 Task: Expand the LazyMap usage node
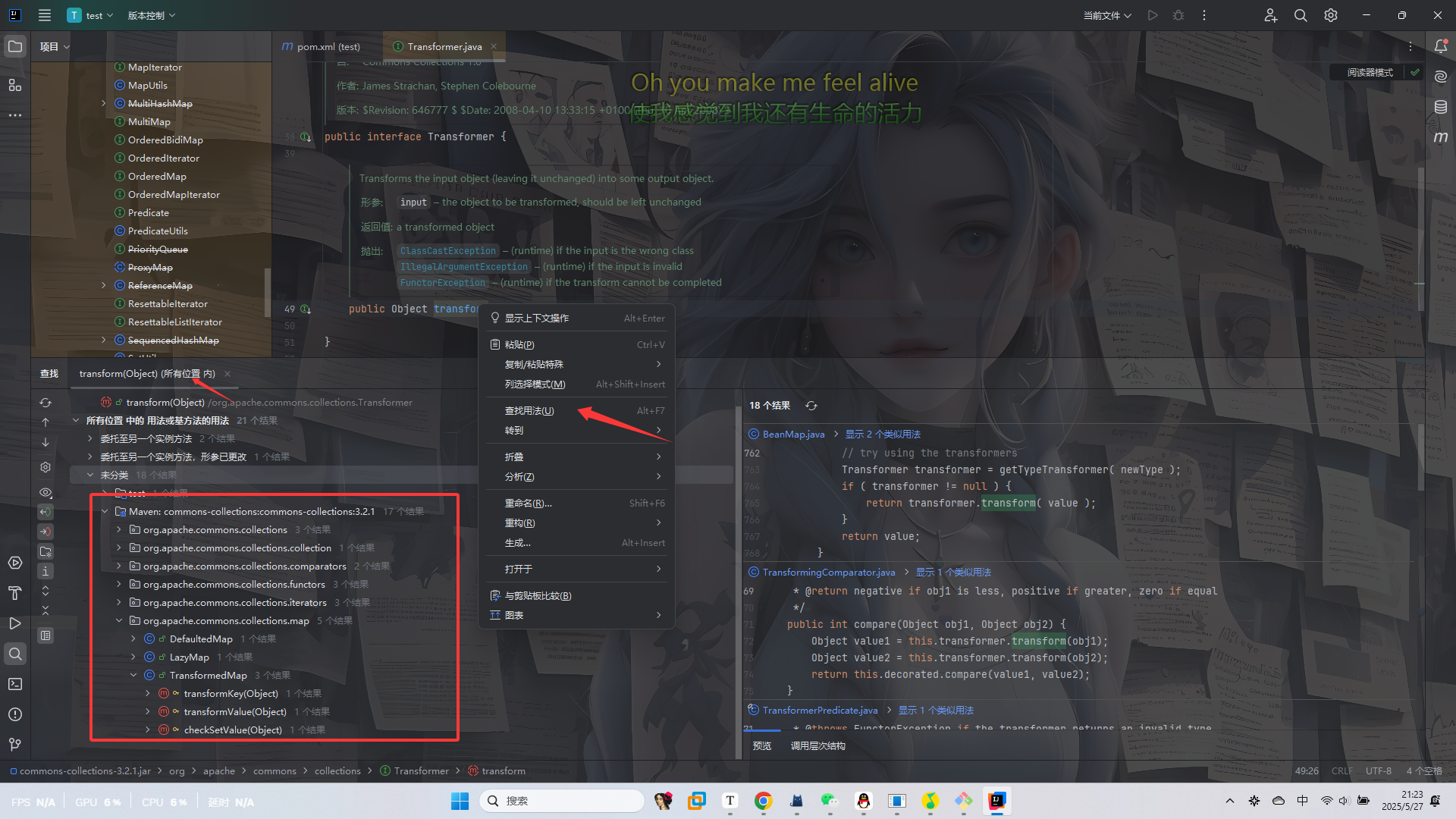(133, 657)
